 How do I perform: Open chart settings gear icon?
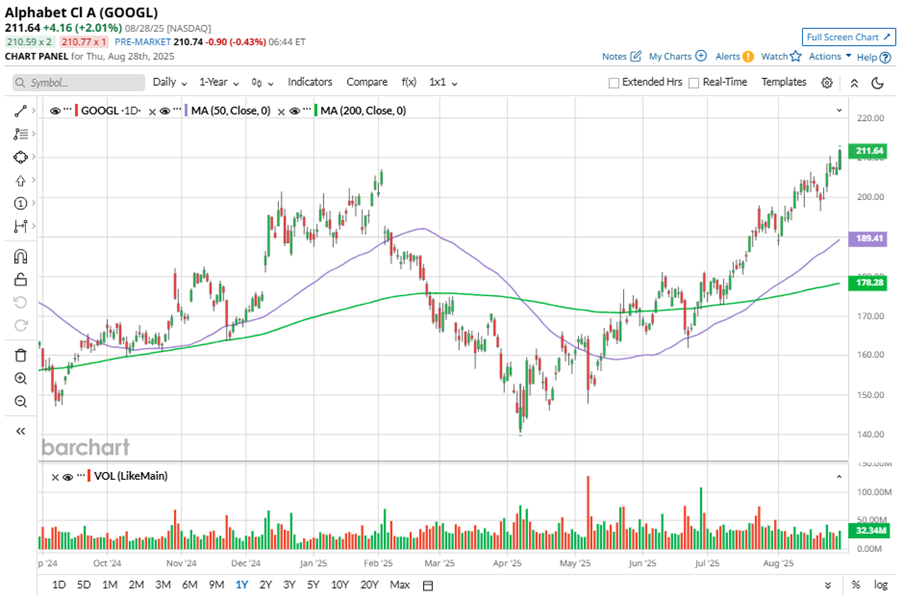[x=826, y=82]
